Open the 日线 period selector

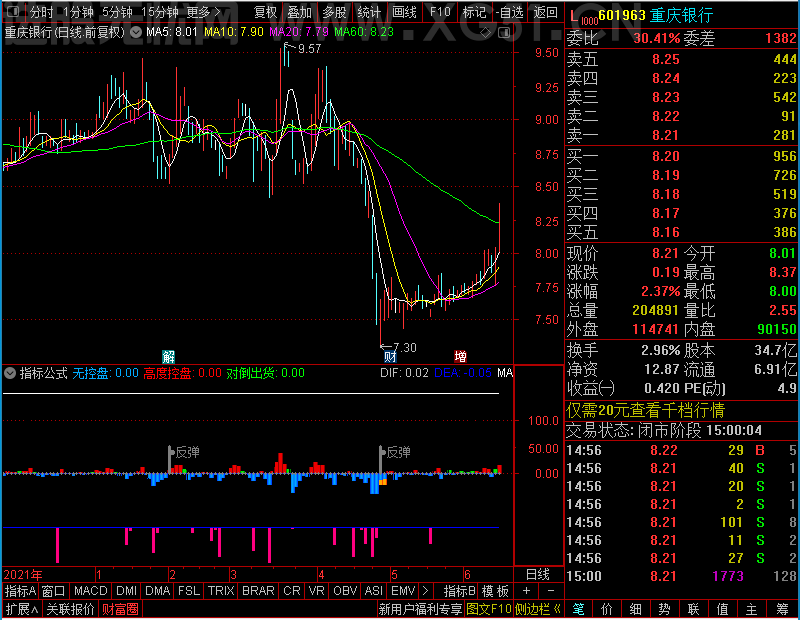(x=538, y=575)
